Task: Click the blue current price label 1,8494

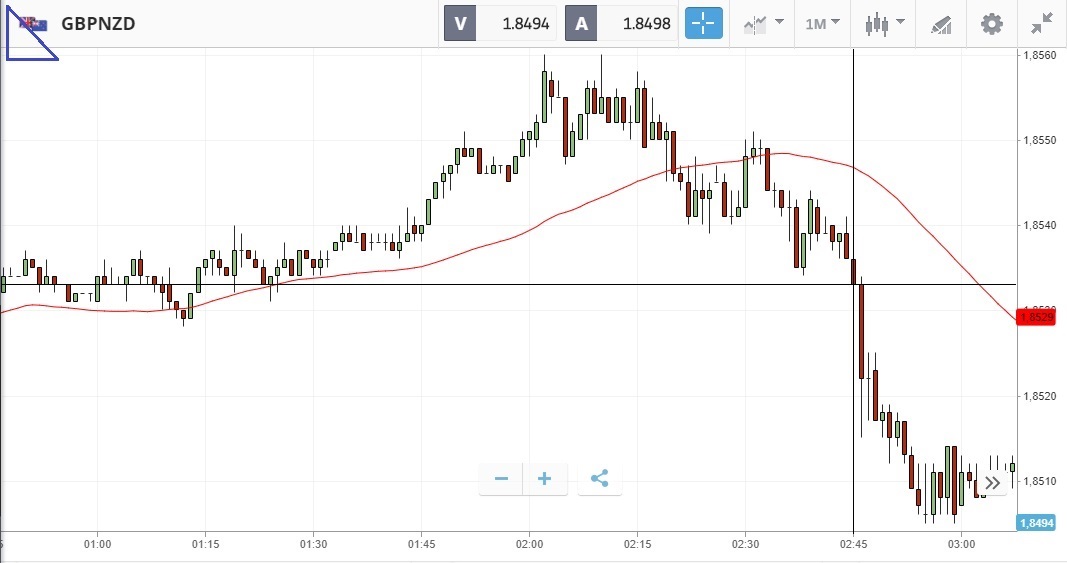Action: click(x=1035, y=522)
